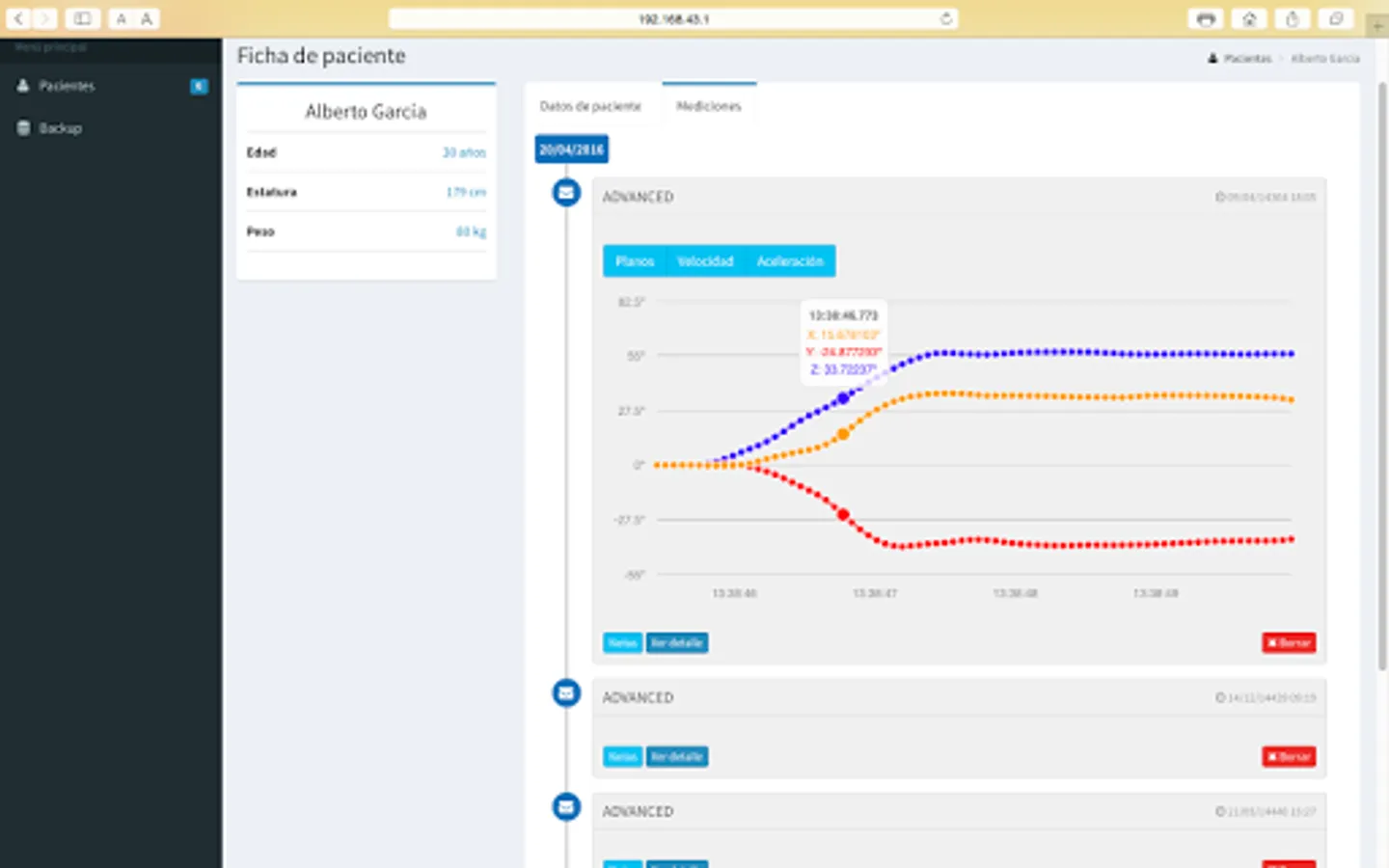The image size is (1389, 868).
Task: Click the envelope icon of the second ADVANCED measurement
Action: pos(566,692)
